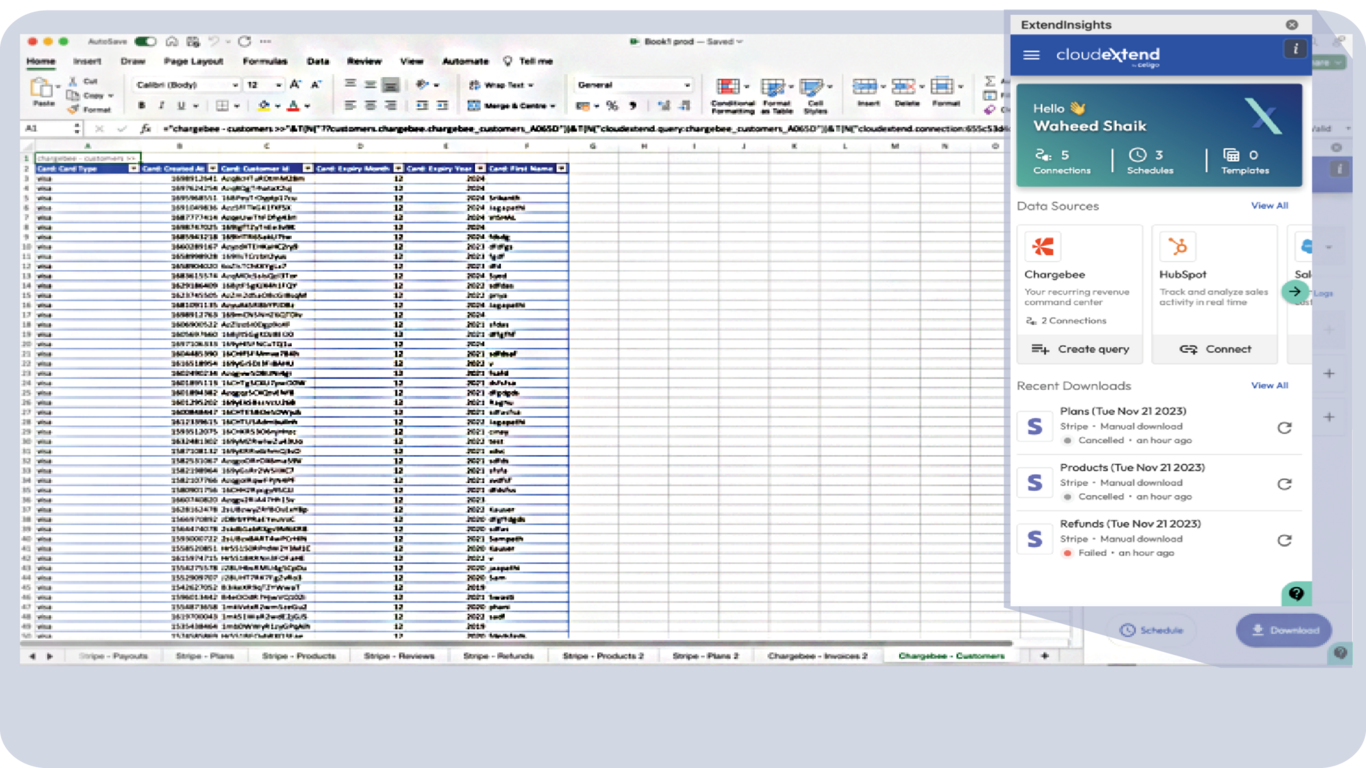1366x768 pixels.
Task: Click the Schedule button
Action: click(x=1151, y=630)
